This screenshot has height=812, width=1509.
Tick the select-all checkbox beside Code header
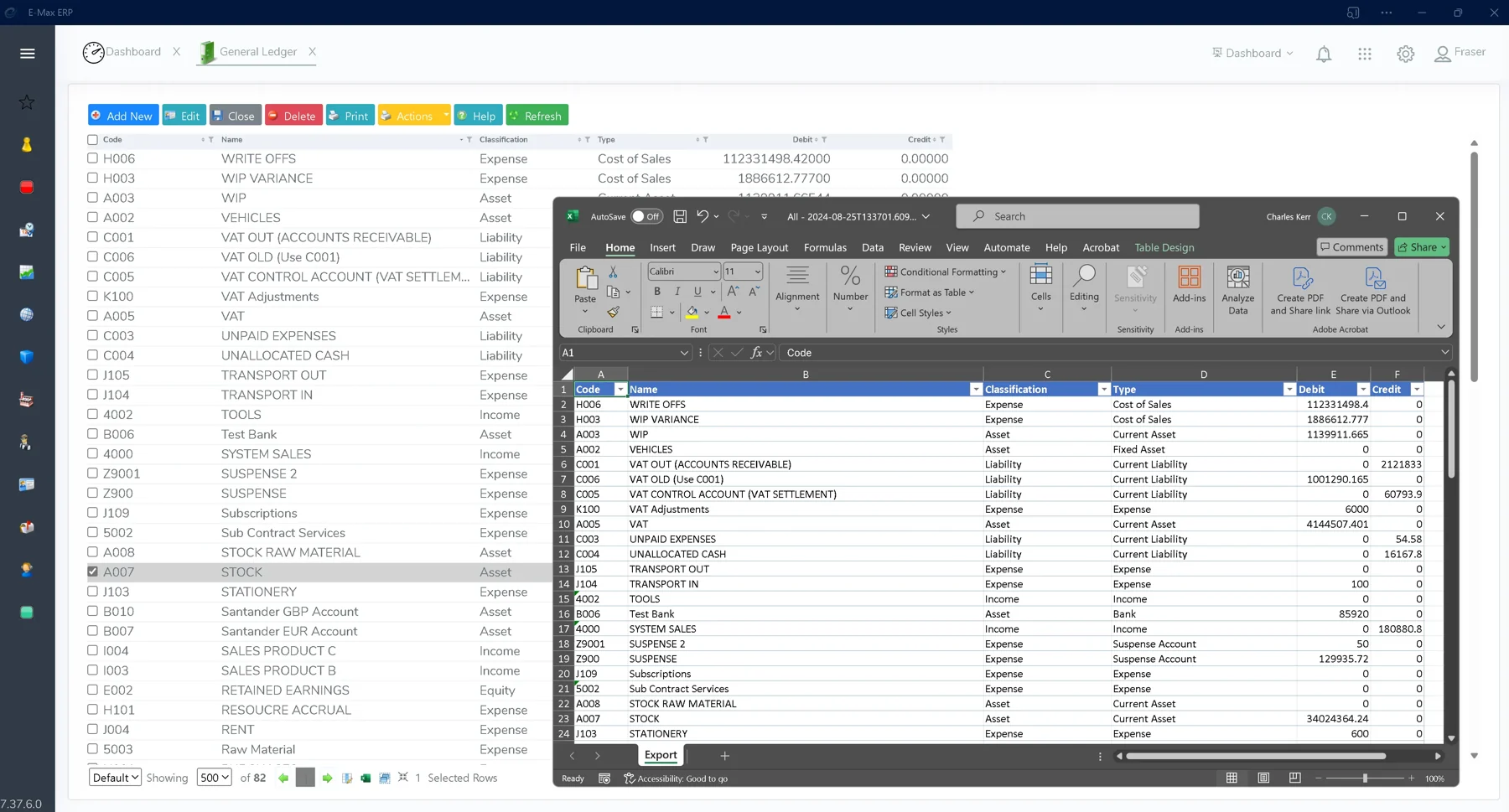93,140
